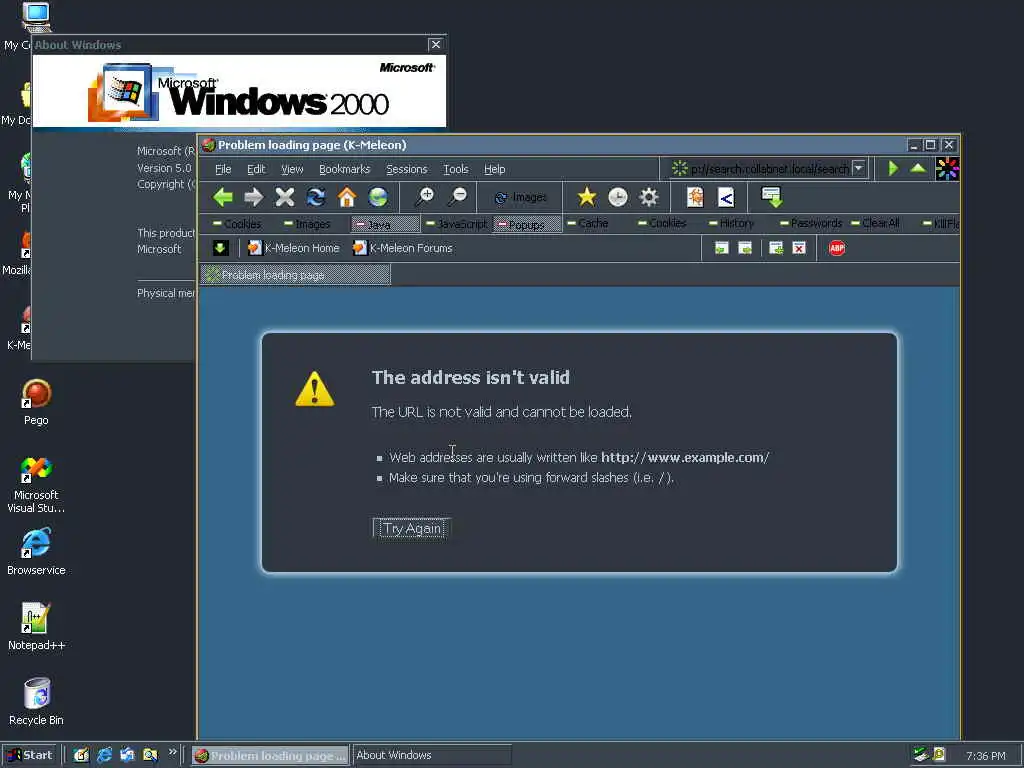Zoom in with the magnifier plus icon
Screen dimensions: 1024x768
tap(425, 197)
